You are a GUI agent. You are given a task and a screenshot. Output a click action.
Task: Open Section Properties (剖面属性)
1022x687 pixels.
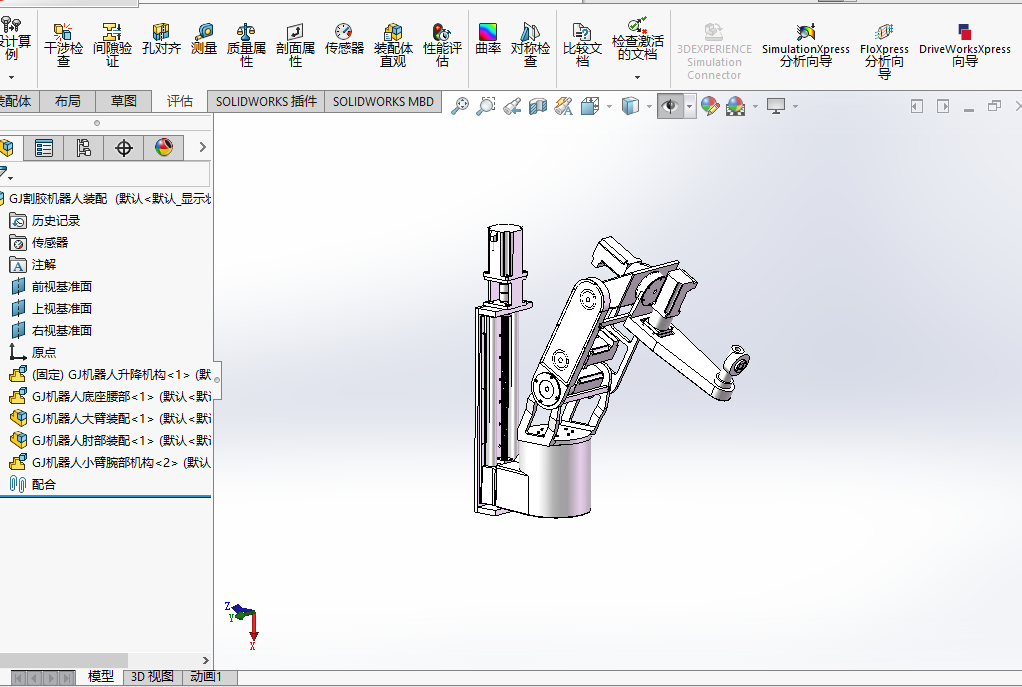295,45
